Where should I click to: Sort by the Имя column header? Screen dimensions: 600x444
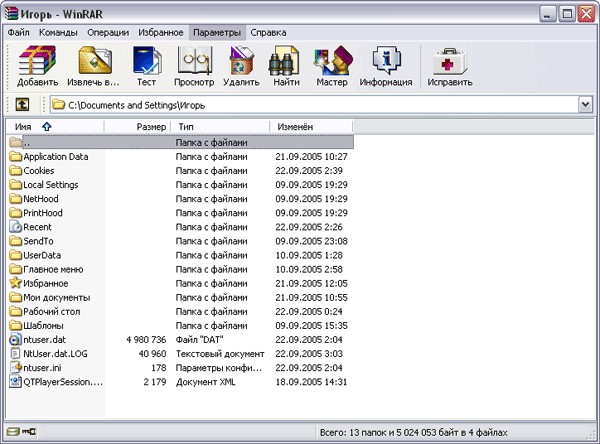pyautogui.click(x=55, y=127)
